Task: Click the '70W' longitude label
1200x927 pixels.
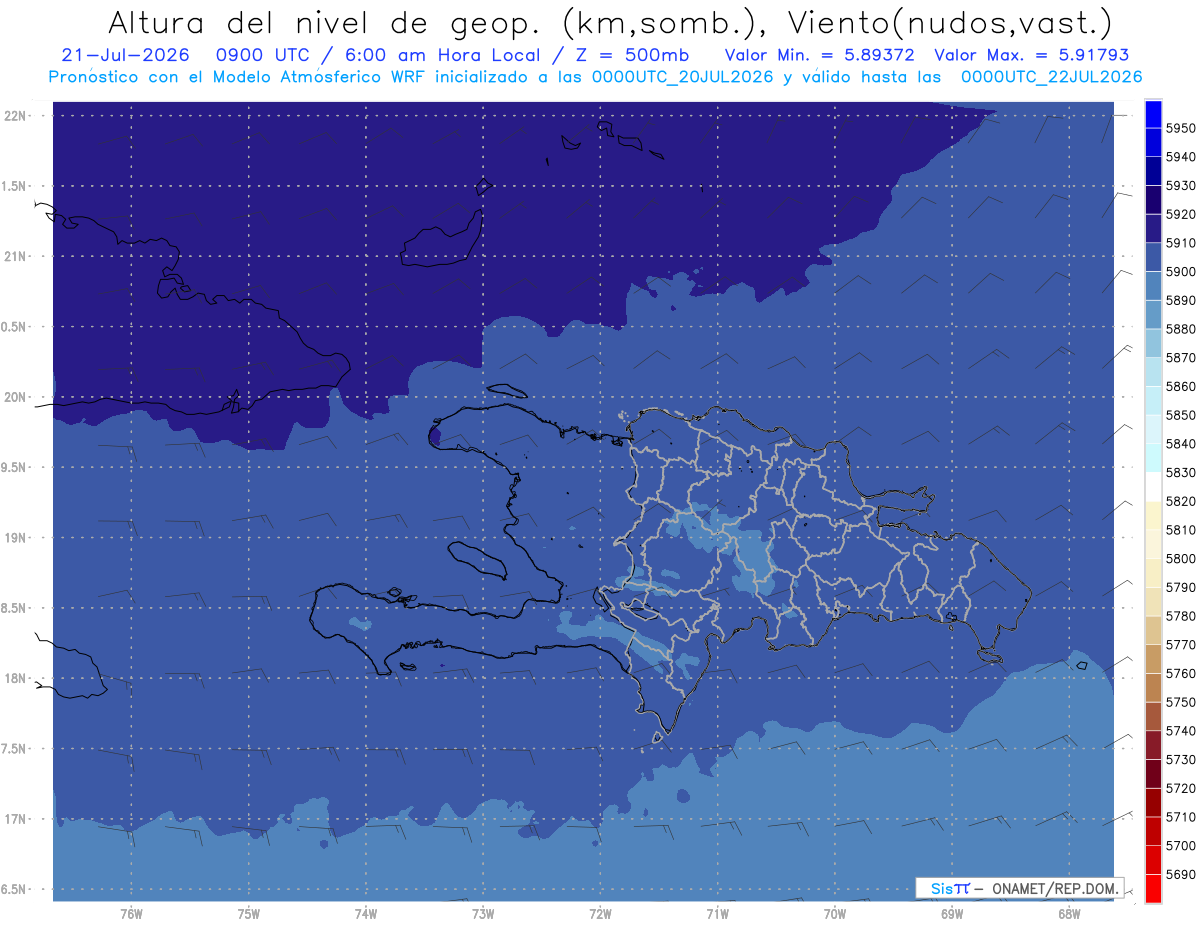Action: (835, 914)
